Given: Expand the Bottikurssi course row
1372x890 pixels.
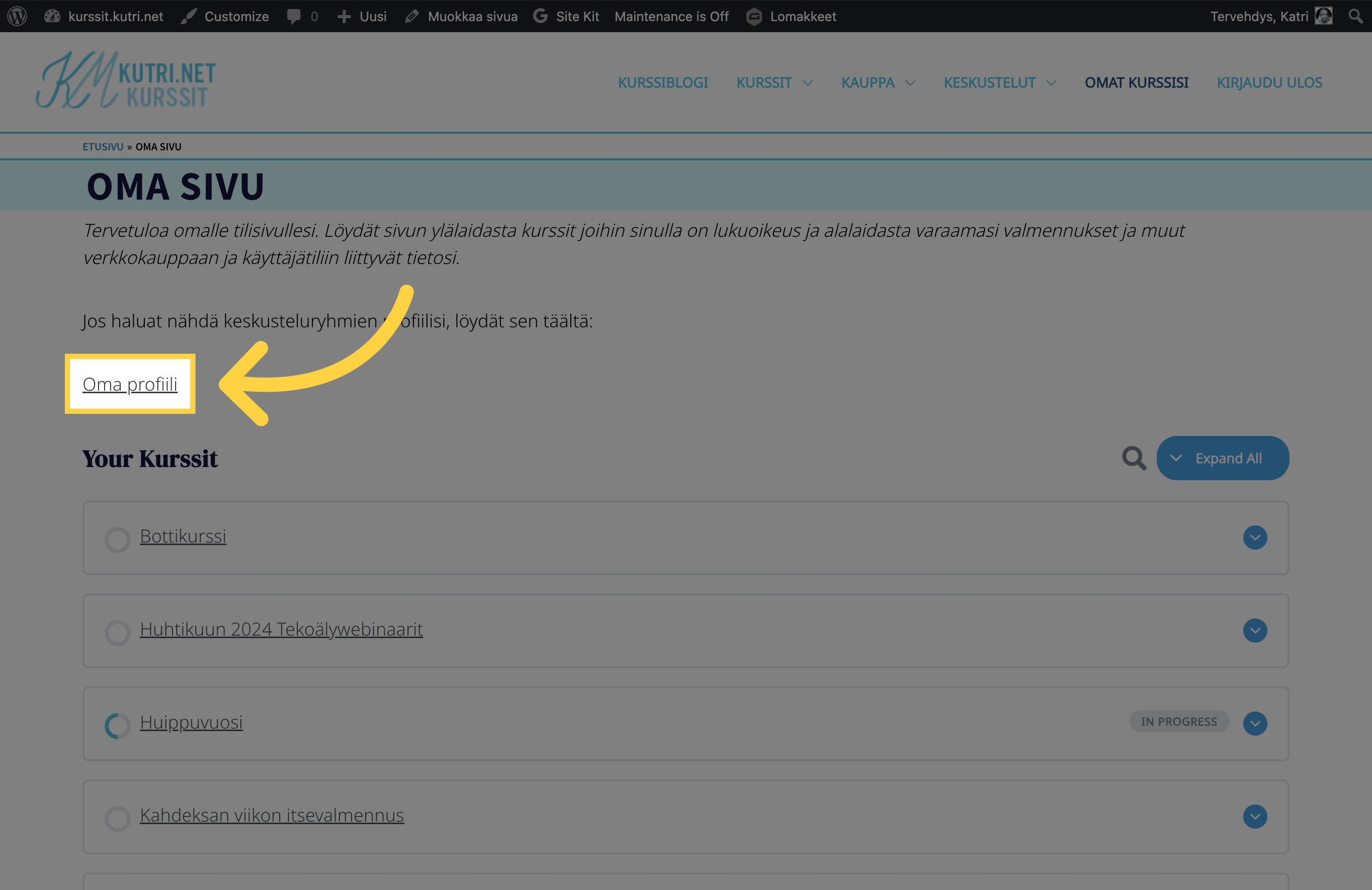Looking at the screenshot, I should click(x=1254, y=537).
